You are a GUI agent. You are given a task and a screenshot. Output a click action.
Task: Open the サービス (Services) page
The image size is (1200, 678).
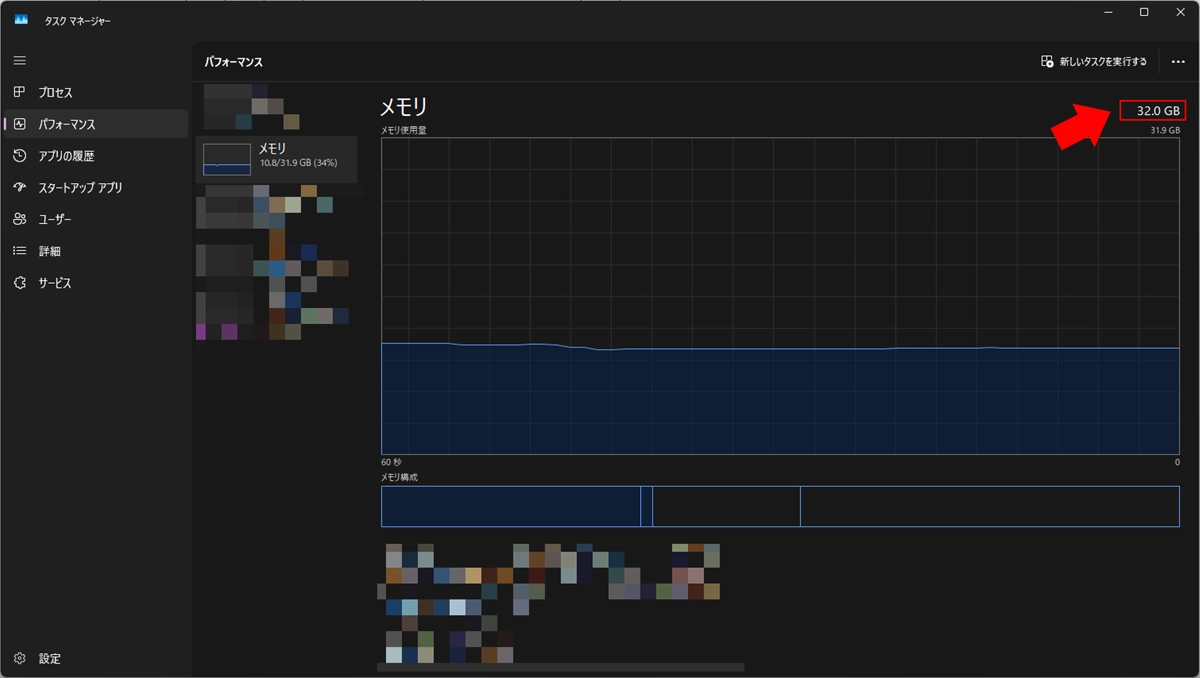point(54,284)
